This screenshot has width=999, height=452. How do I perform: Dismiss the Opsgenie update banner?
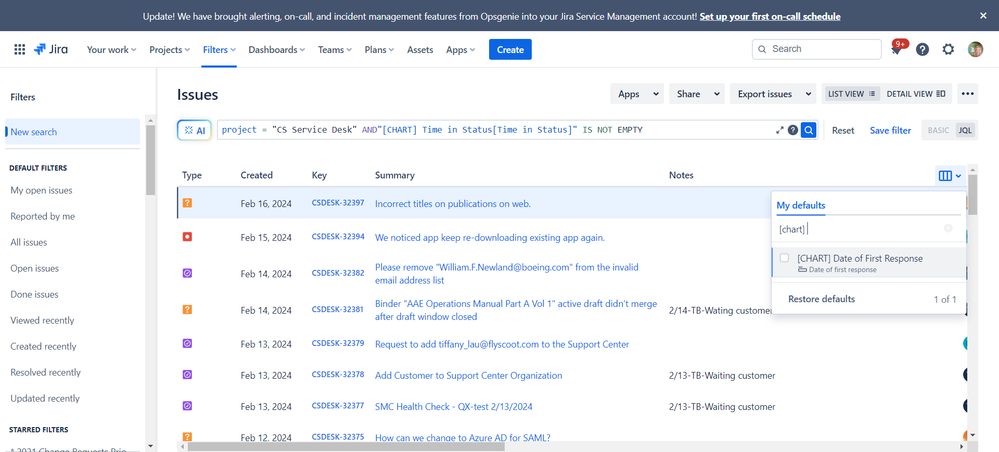point(982,16)
